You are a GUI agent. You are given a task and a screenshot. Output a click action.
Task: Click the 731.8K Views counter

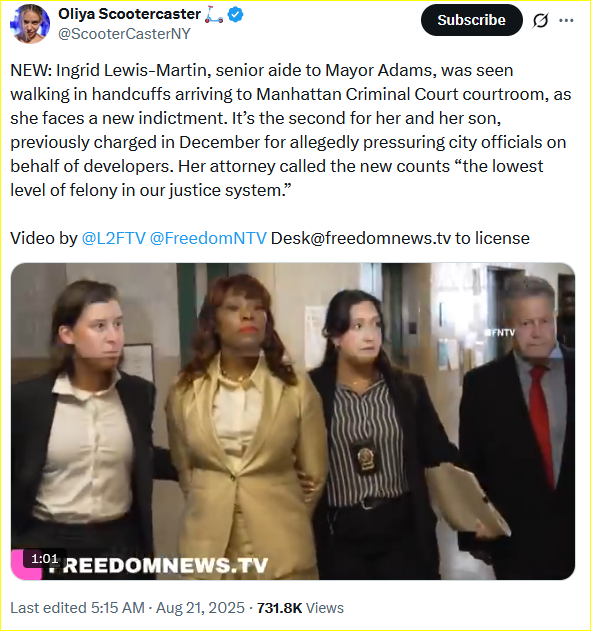point(300,608)
